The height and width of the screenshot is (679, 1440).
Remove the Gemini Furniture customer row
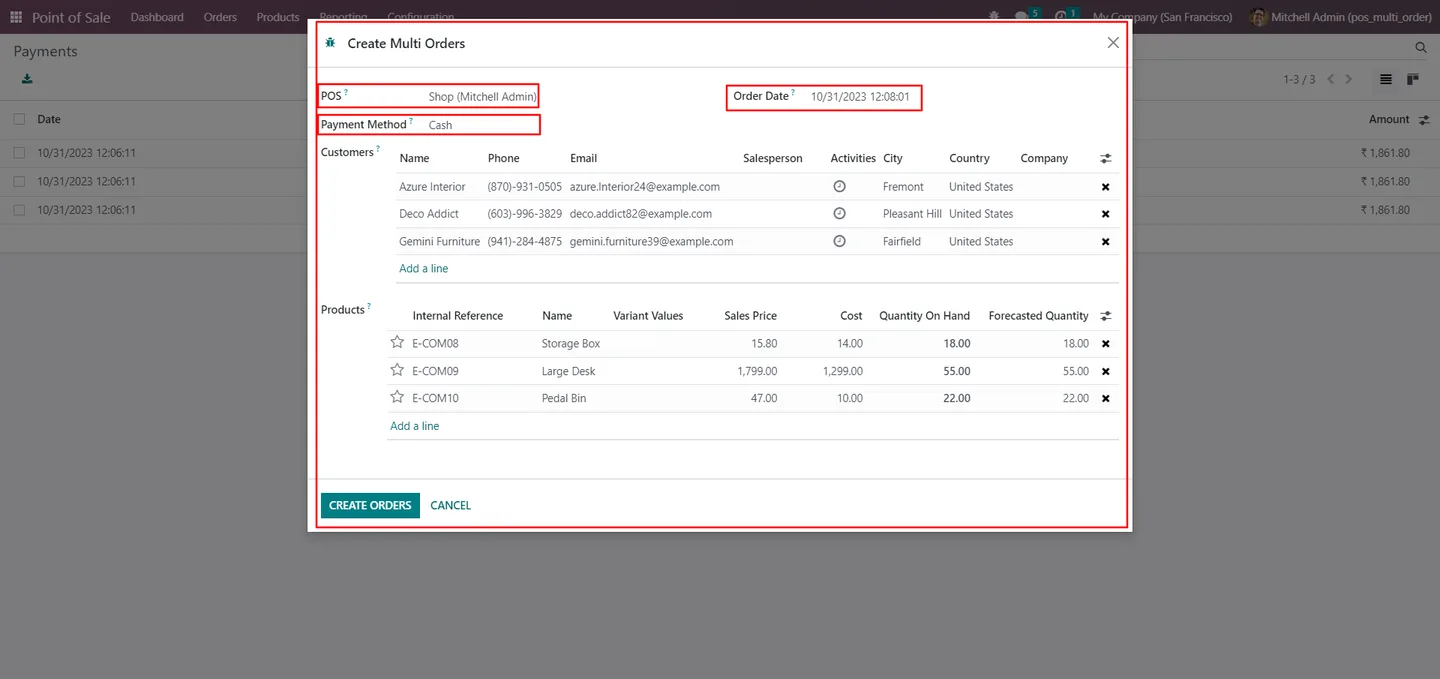click(1105, 242)
